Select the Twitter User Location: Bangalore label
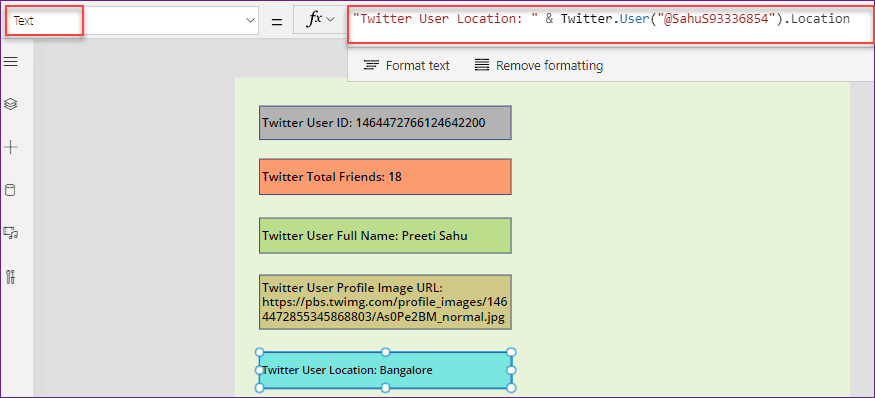875x398 pixels. [385, 370]
